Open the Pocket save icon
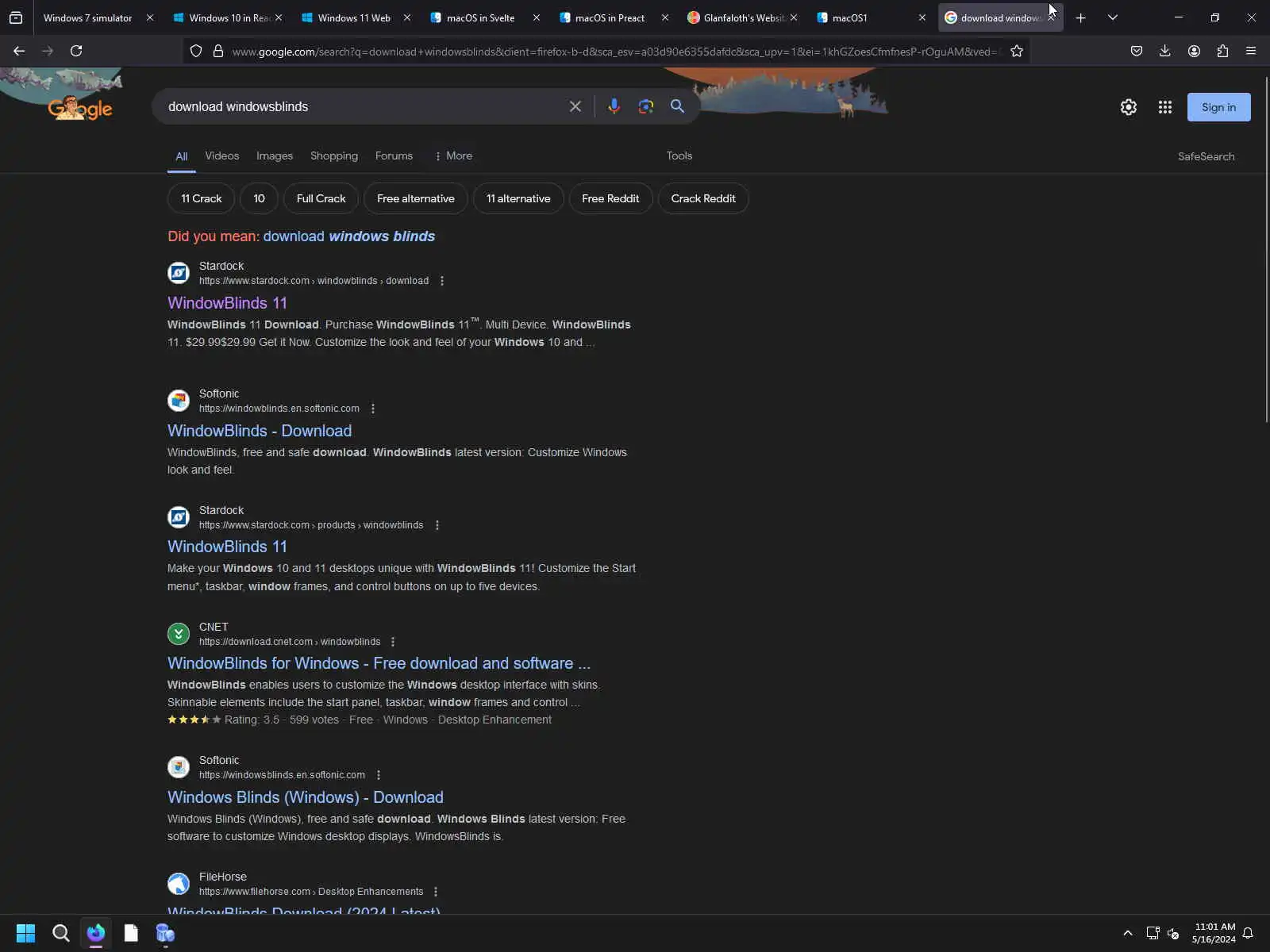The image size is (1270, 952). [x=1137, y=51]
